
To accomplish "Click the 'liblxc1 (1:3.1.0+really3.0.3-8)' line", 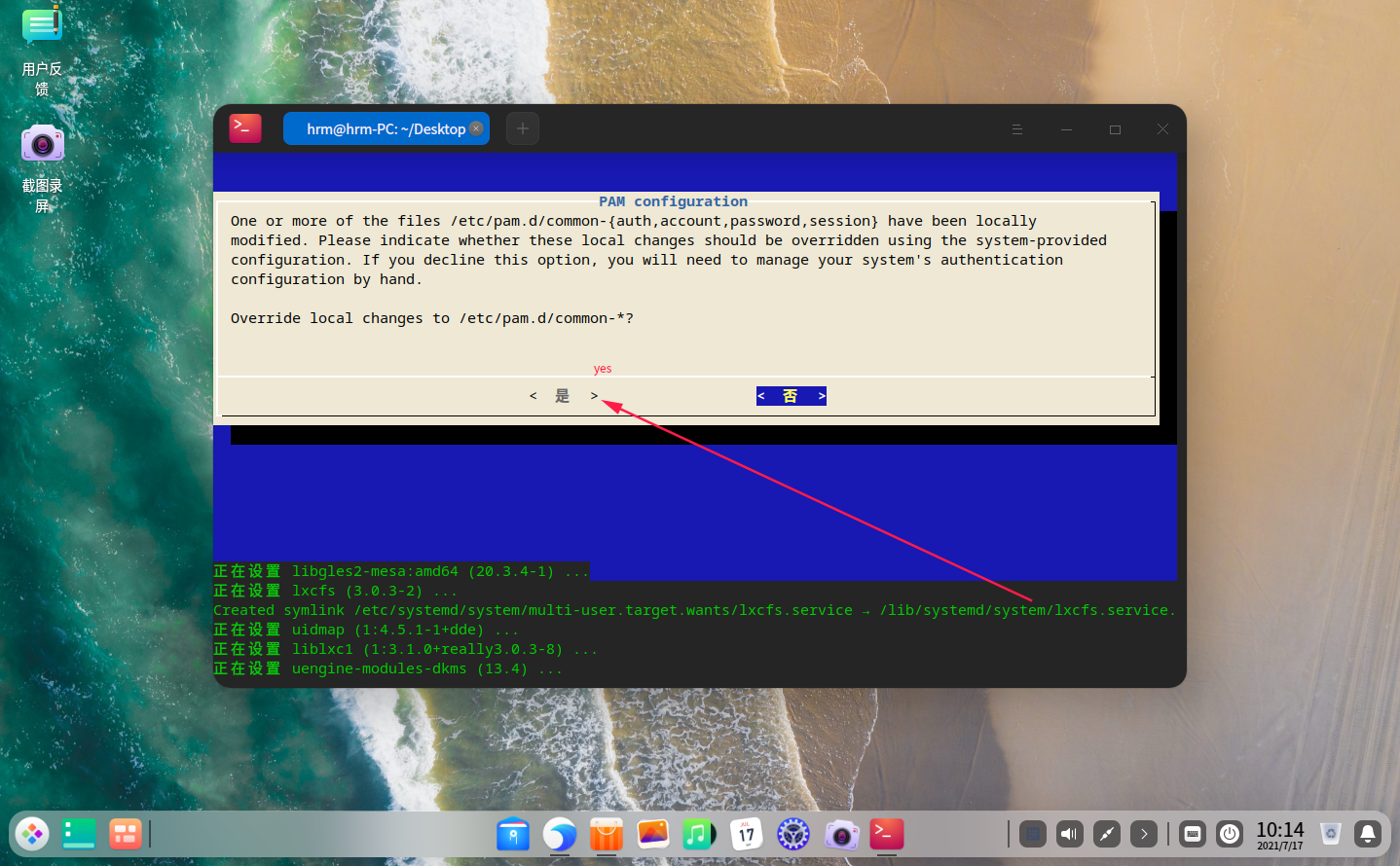I will (405, 649).
